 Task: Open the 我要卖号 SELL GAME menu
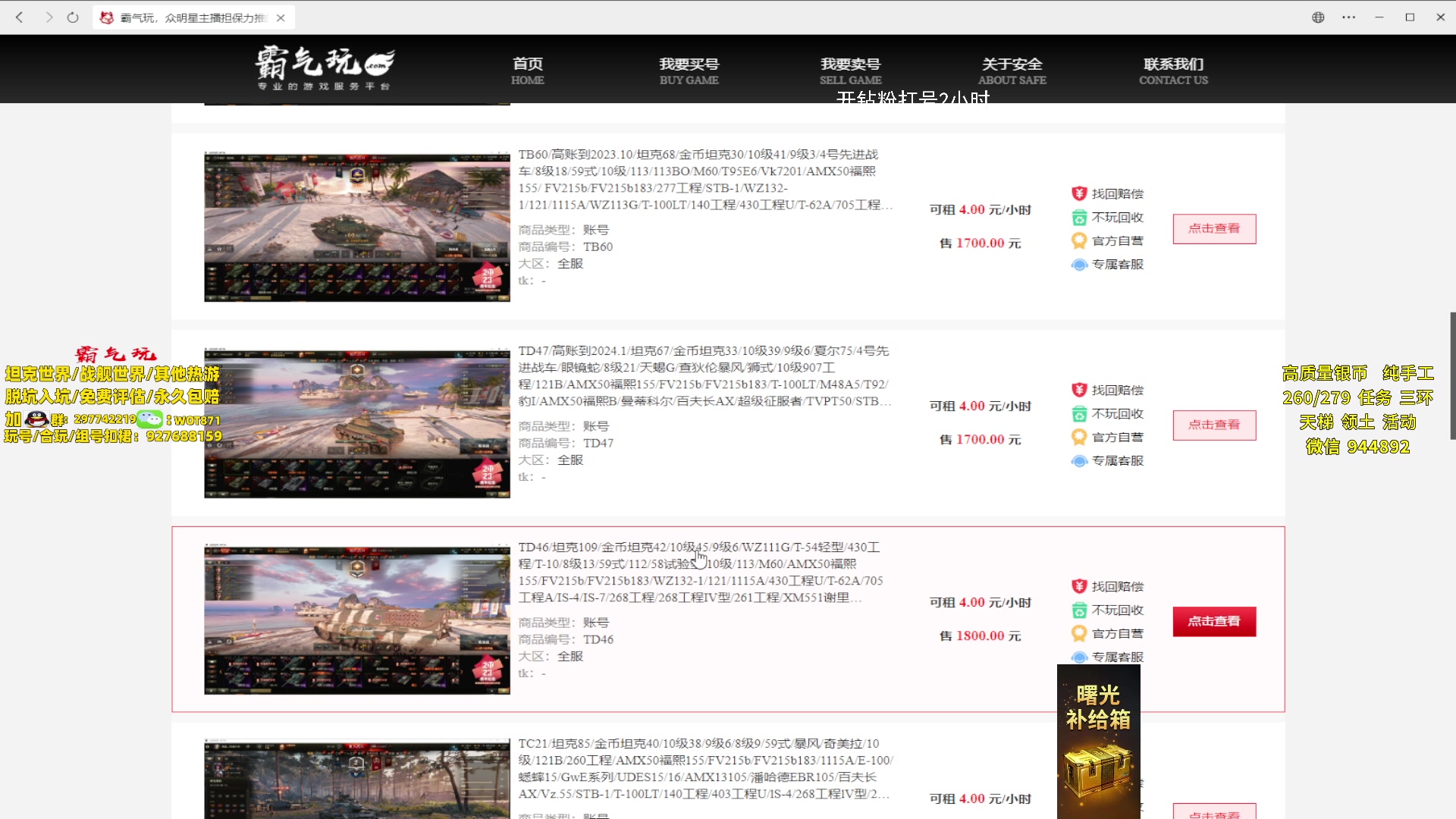point(850,71)
